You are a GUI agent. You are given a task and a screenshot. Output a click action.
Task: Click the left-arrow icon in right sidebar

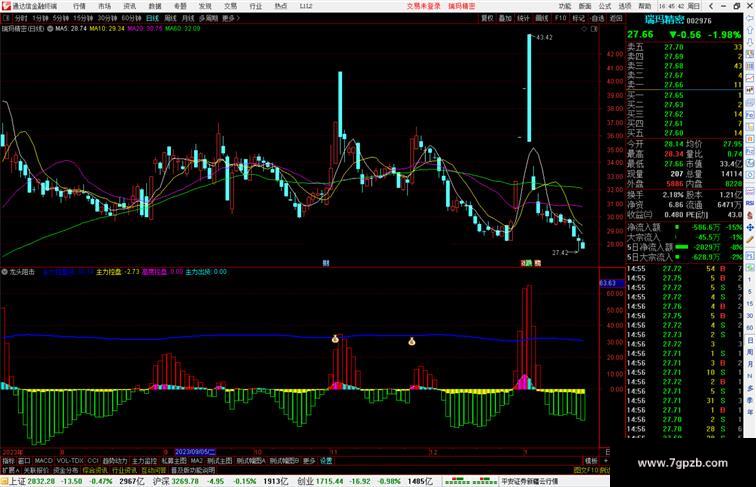tap(750, 18)
